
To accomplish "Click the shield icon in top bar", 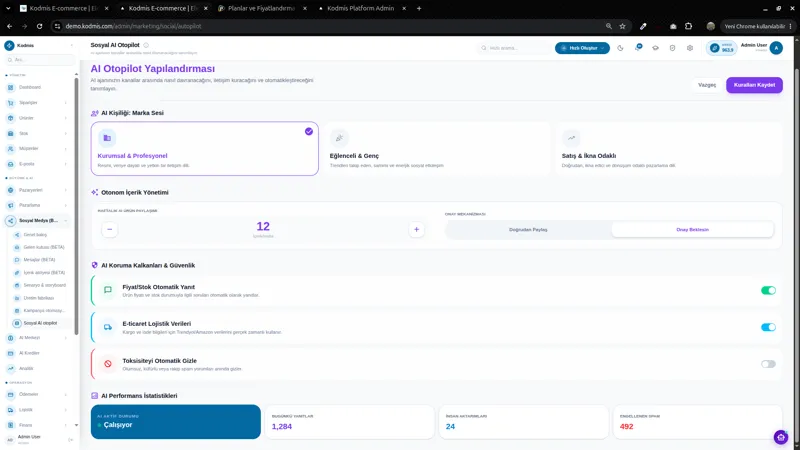I will click(672, 48).
